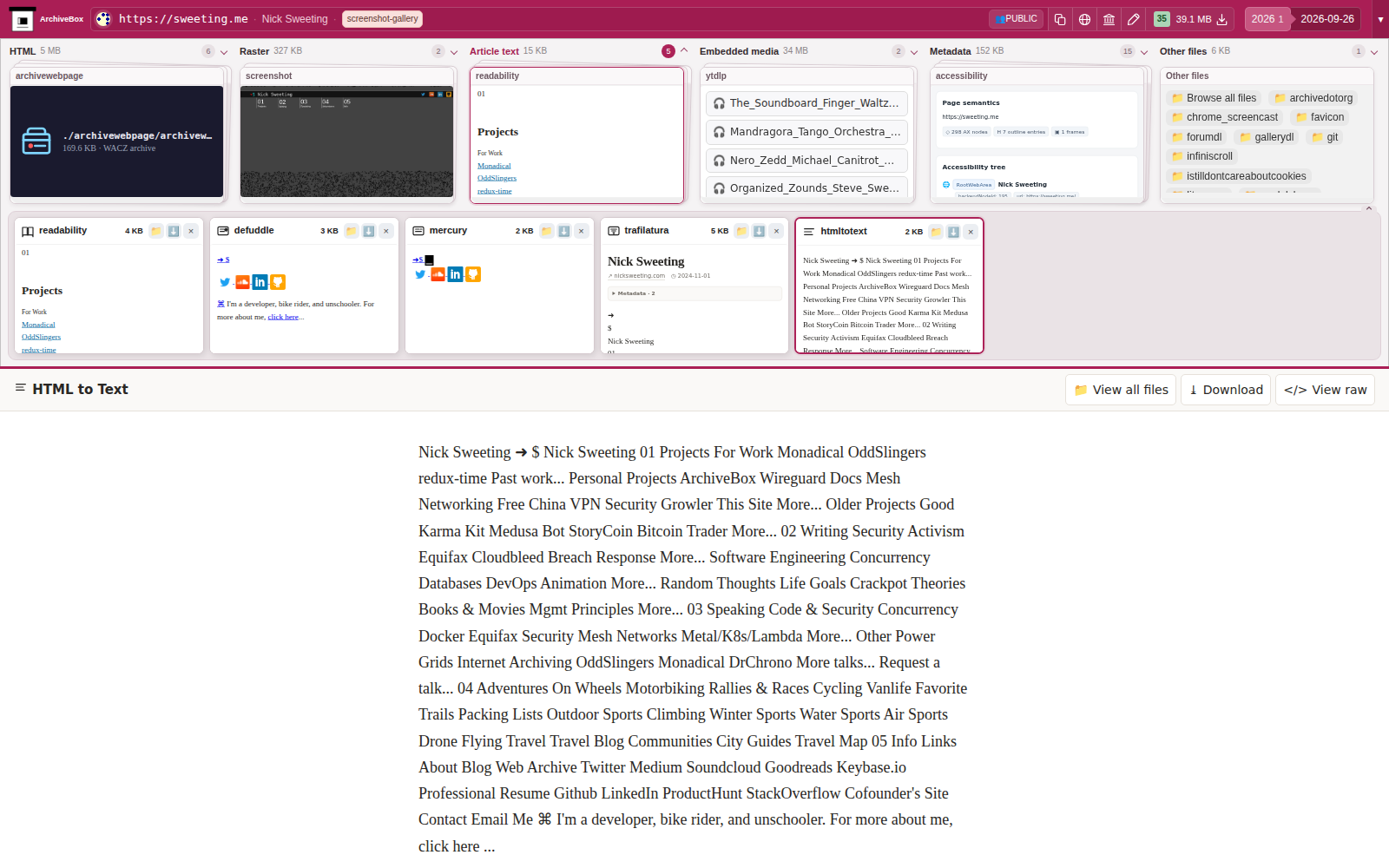Open the infiniscroll folder

click(x=1202, y=156)
